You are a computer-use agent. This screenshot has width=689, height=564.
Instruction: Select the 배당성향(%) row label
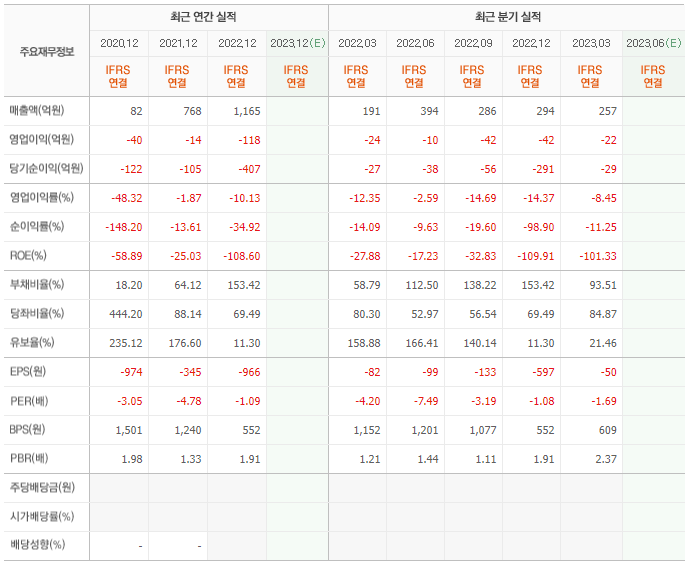point(37,545)
